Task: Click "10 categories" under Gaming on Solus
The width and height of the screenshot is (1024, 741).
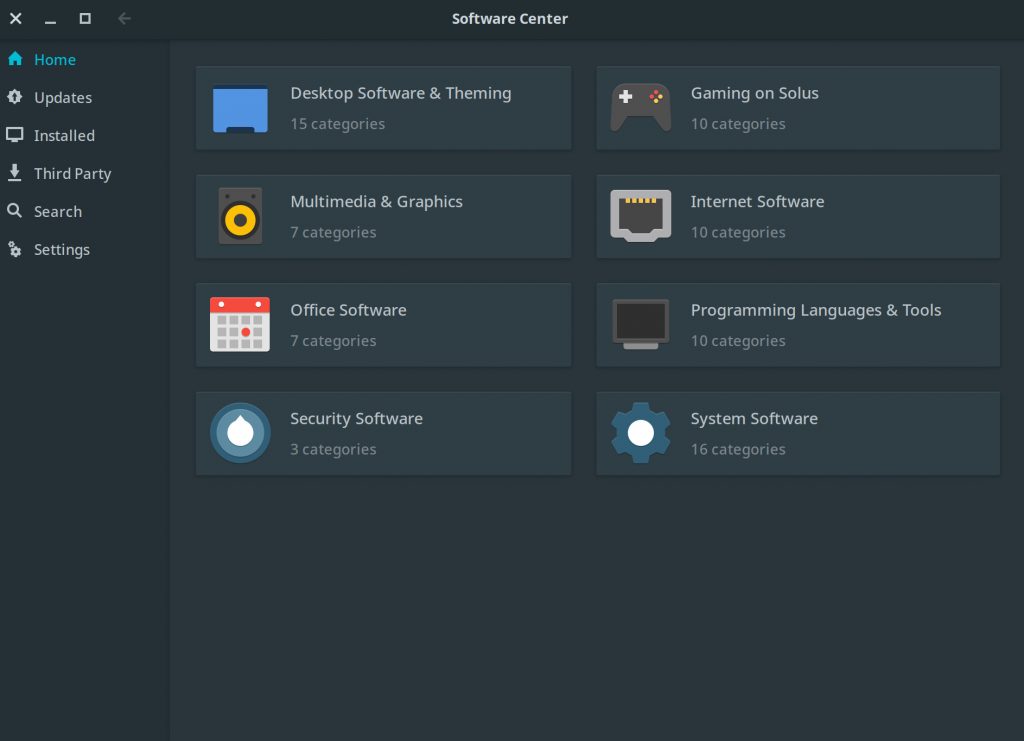Action: [738, 124]
